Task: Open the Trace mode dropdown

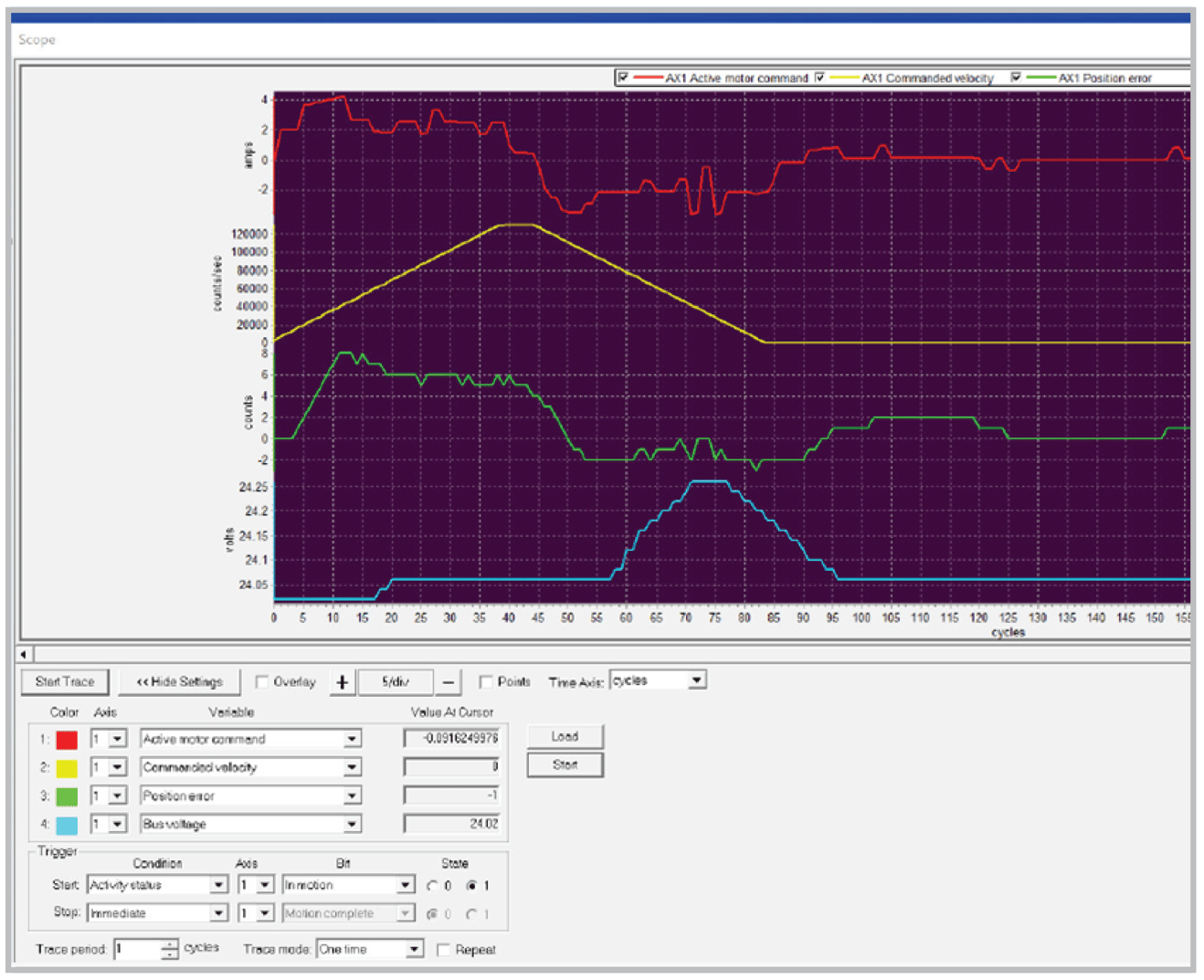Action: pyautogui.click(x=413, y=949)
